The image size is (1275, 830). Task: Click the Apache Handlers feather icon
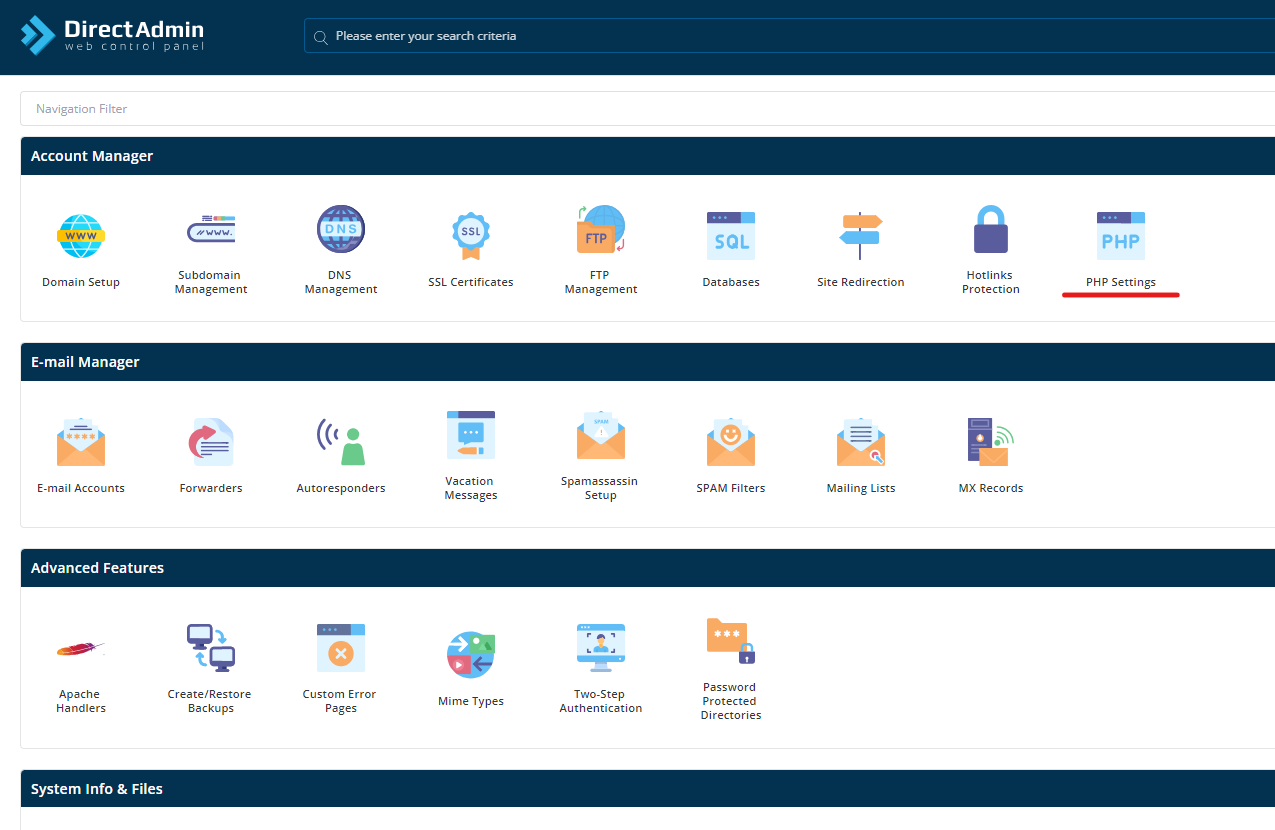tap(80, 647)
